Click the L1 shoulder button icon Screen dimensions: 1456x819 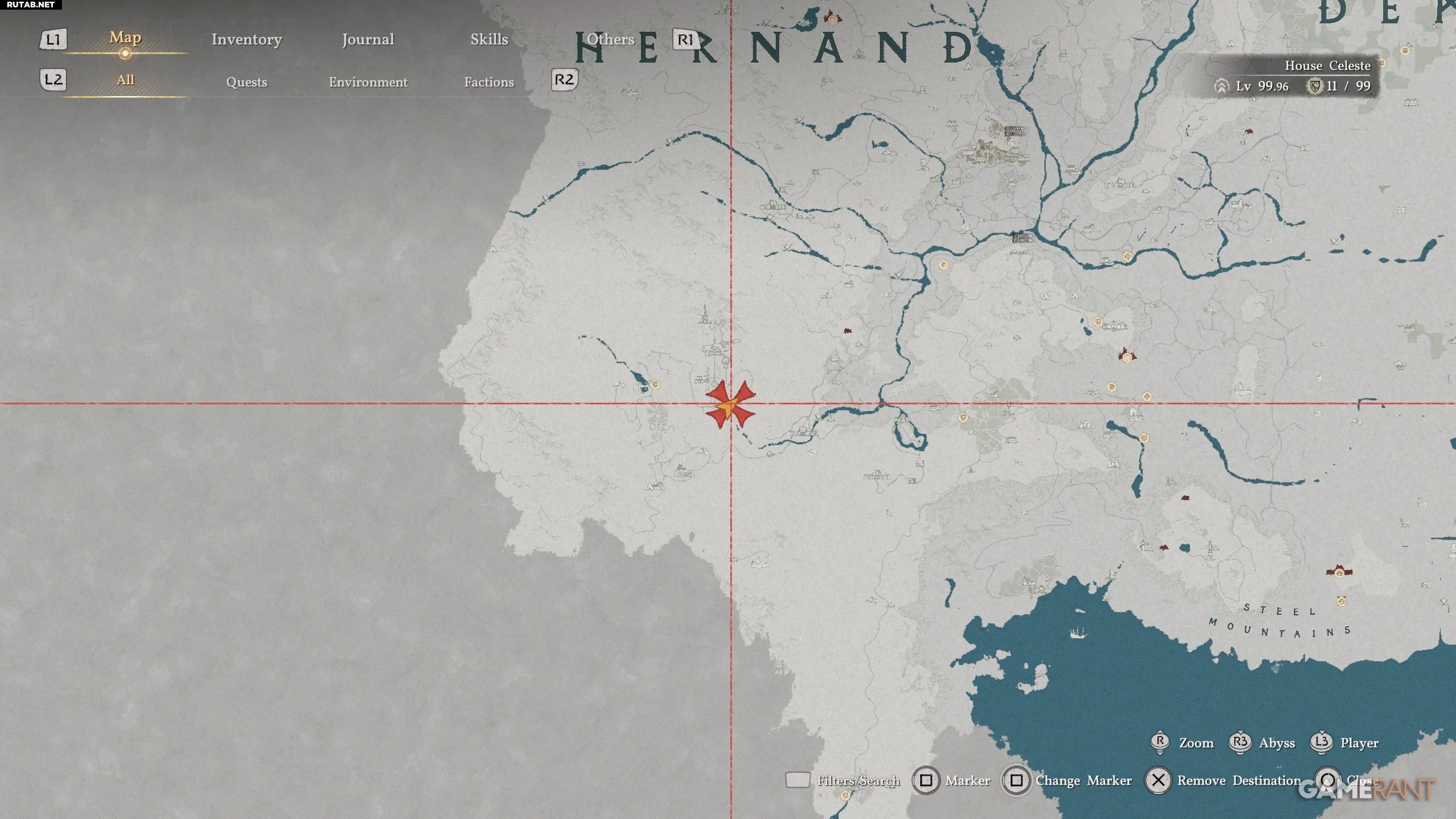point(53,40)
